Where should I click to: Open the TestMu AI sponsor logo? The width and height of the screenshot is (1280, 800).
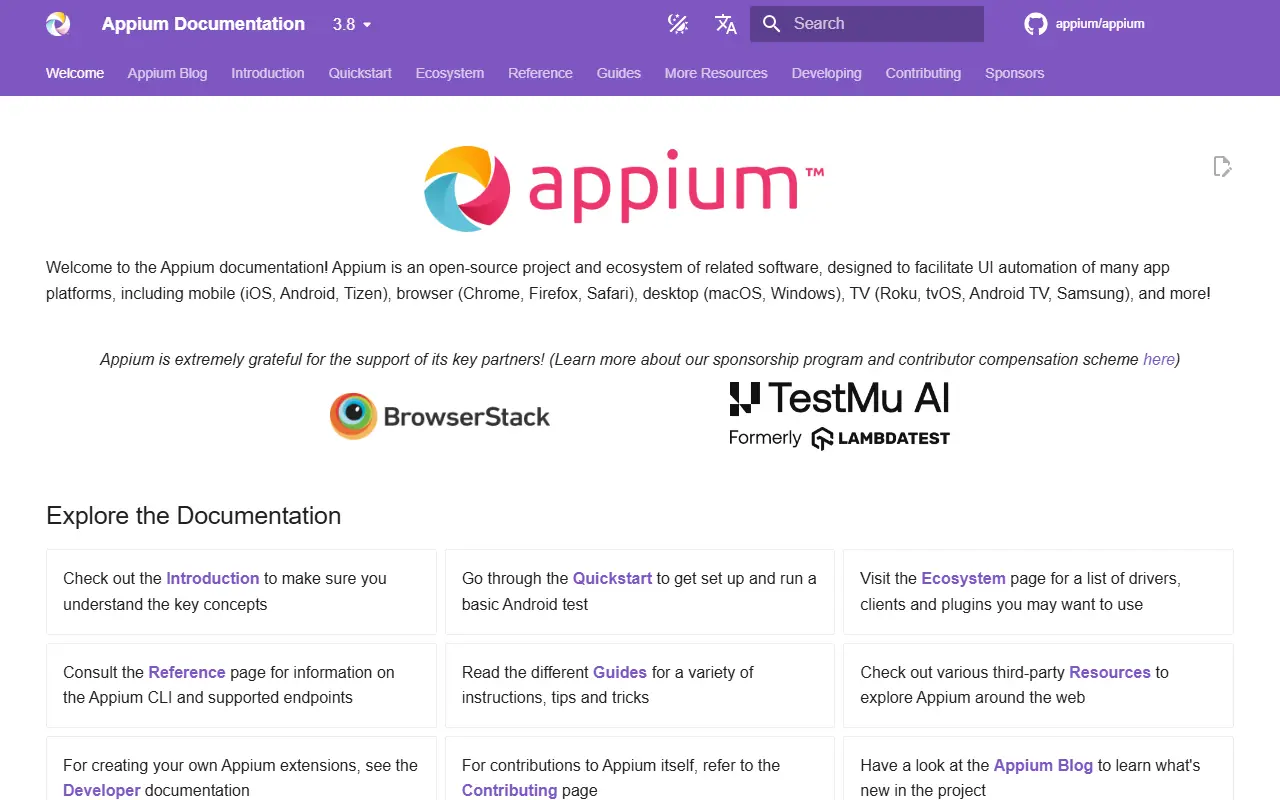839,415
